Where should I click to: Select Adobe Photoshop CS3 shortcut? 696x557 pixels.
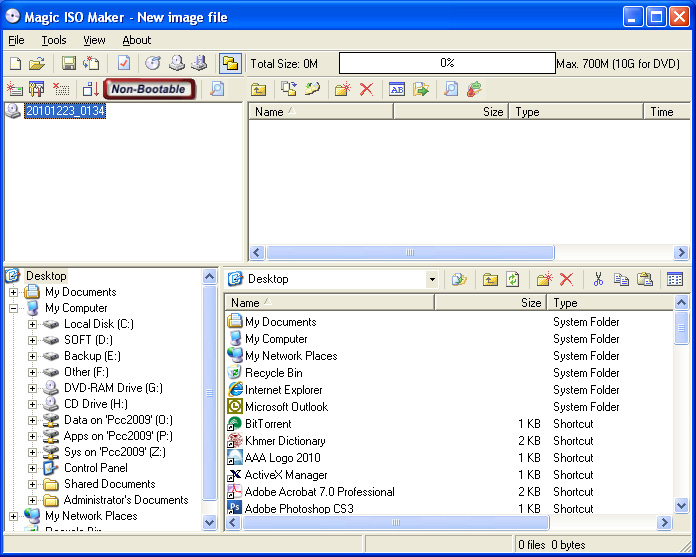coord(299,509)
